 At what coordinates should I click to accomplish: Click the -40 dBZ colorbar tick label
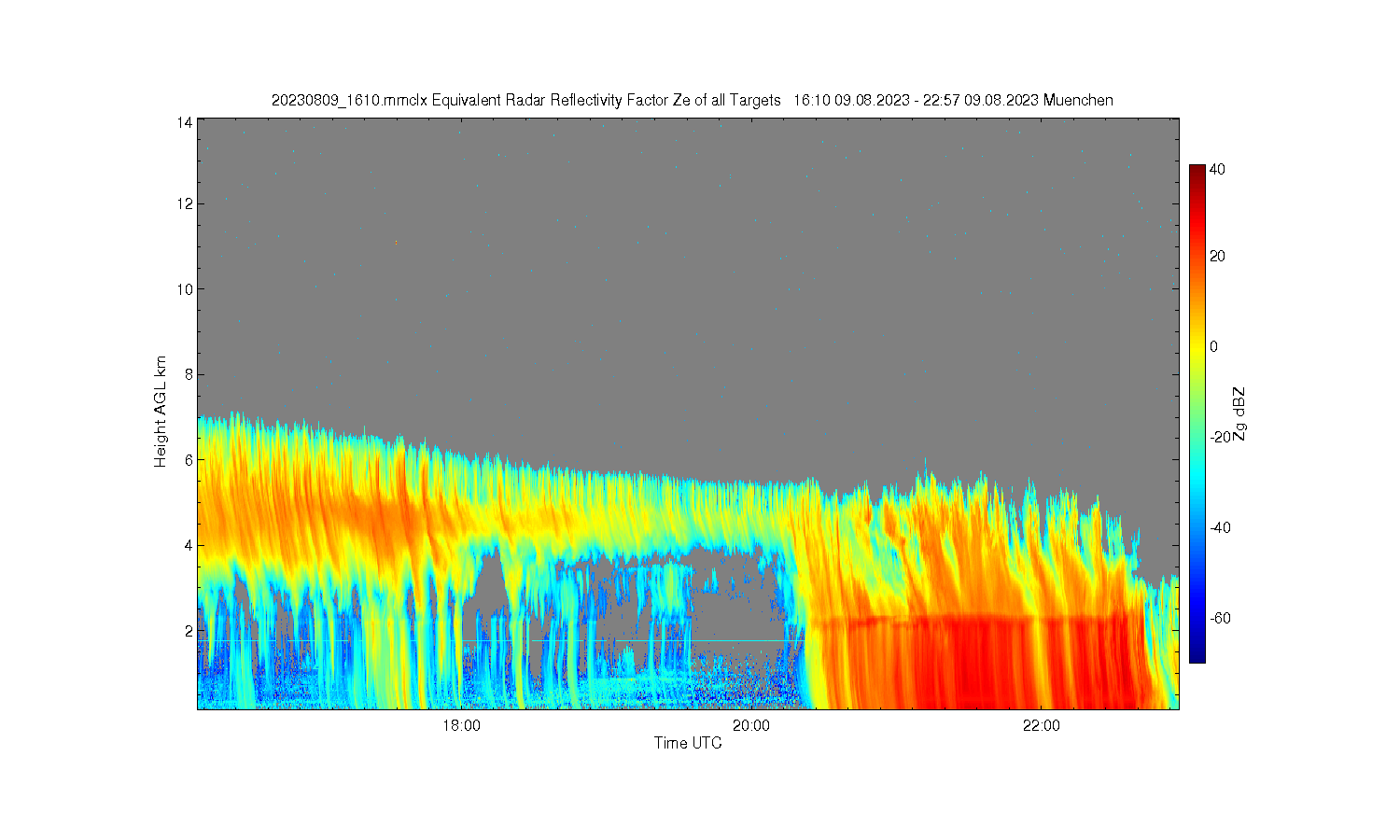pos(1220,527)
